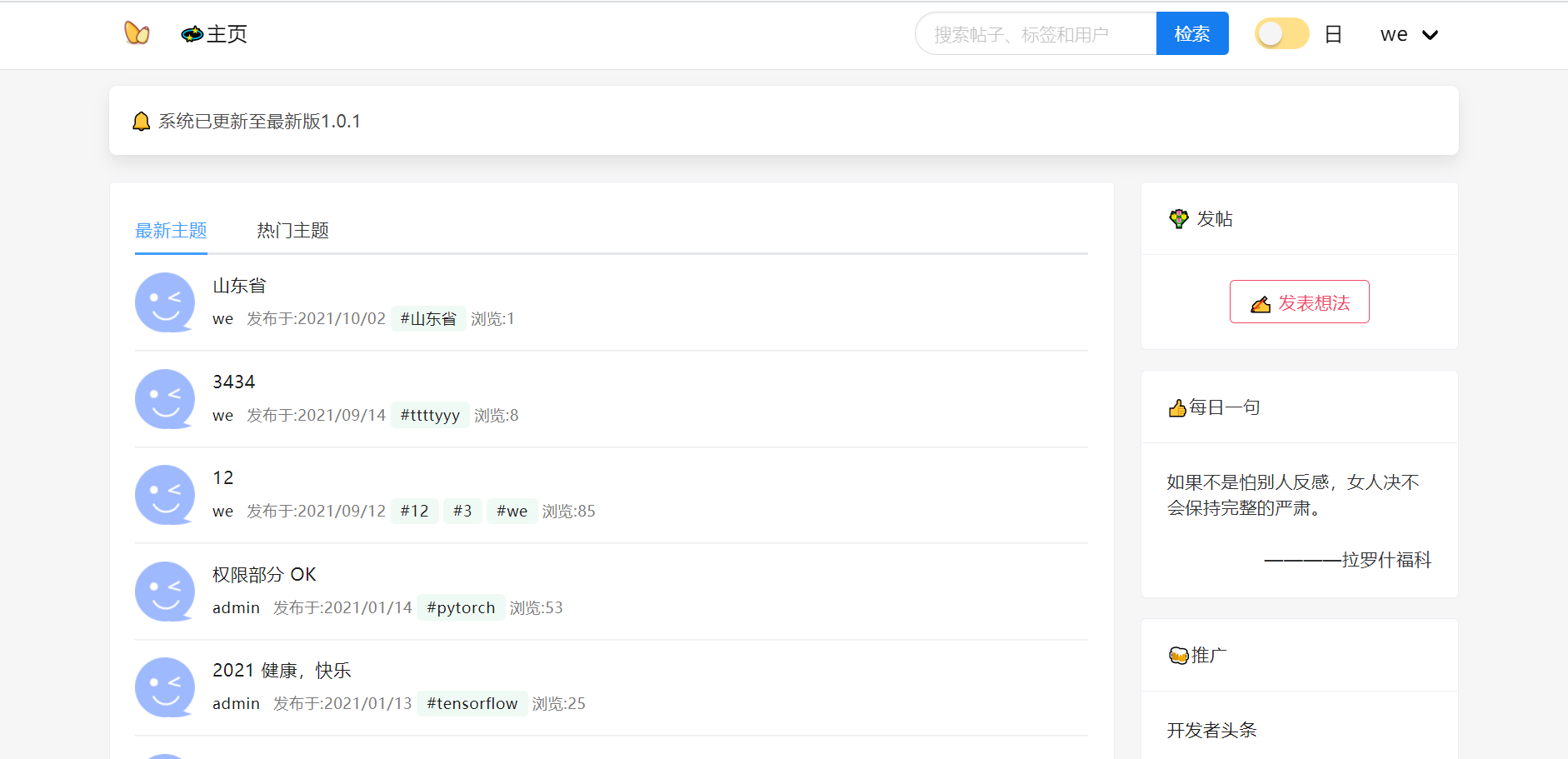The image size is (1568, 759).
Task: Click date 发布于:2021/01/13
Action: click(343, 703)
